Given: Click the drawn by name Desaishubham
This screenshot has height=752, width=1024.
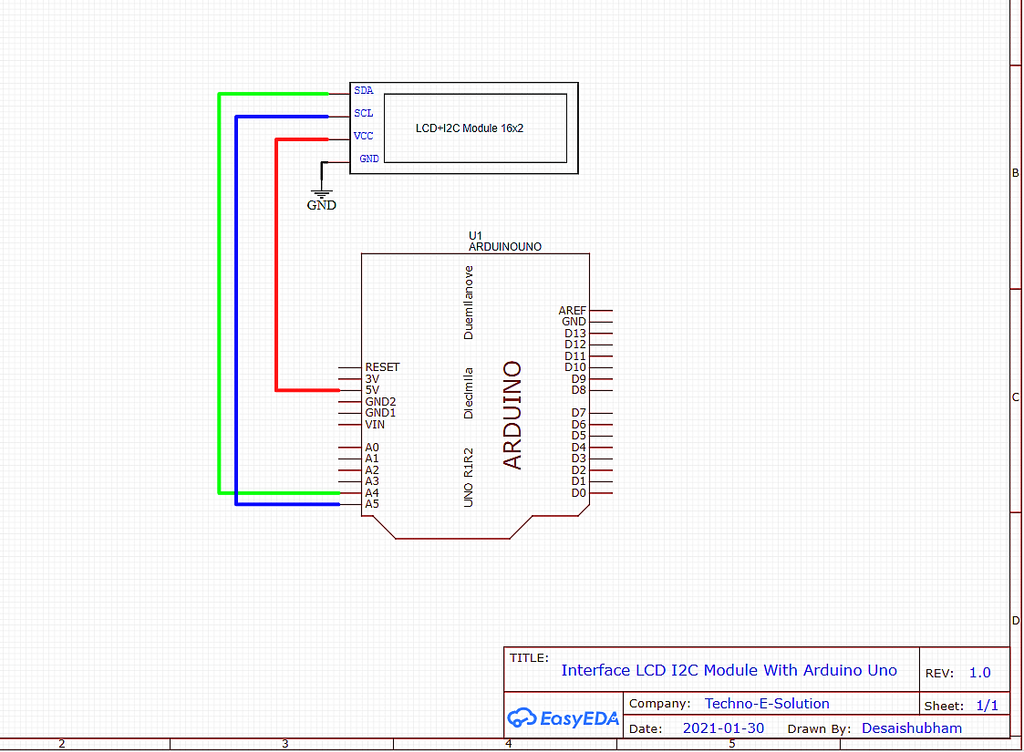Looking at the screenshot, I should click(x=912, y=728).
